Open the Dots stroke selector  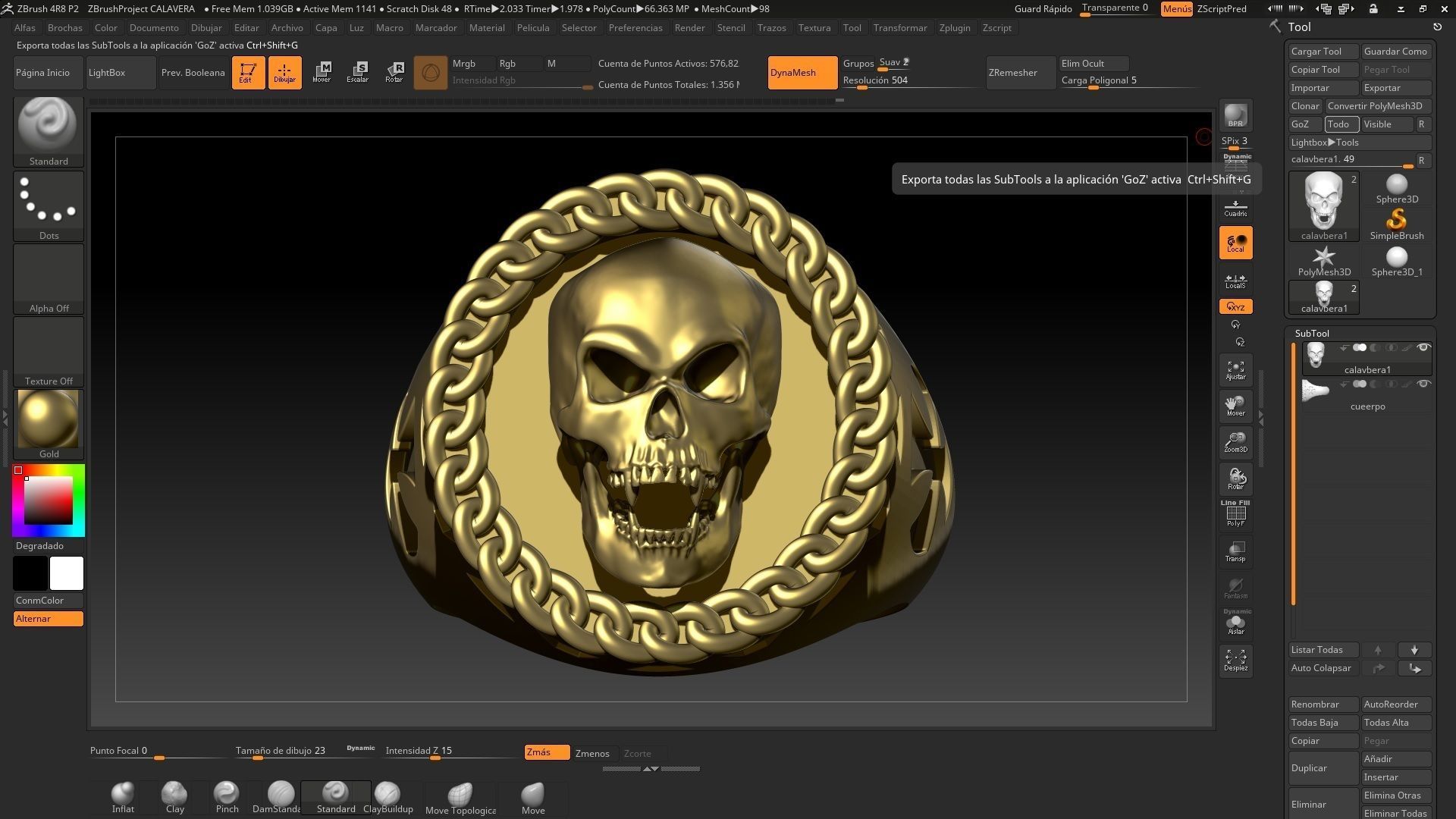[x=49, y=206]
